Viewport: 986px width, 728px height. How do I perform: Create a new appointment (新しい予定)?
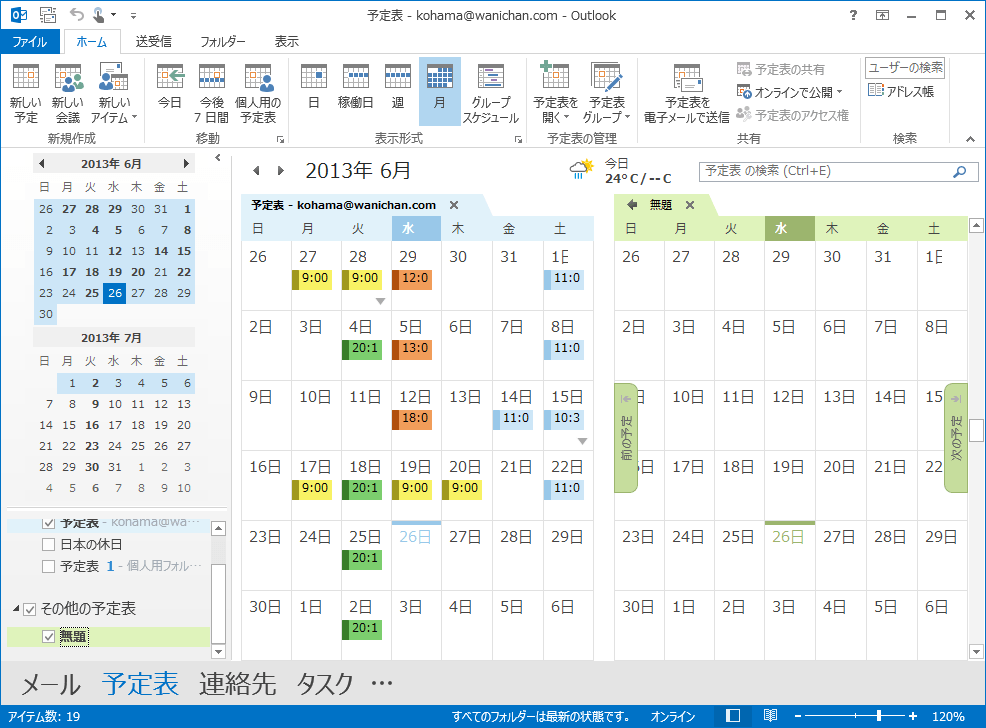26,93
